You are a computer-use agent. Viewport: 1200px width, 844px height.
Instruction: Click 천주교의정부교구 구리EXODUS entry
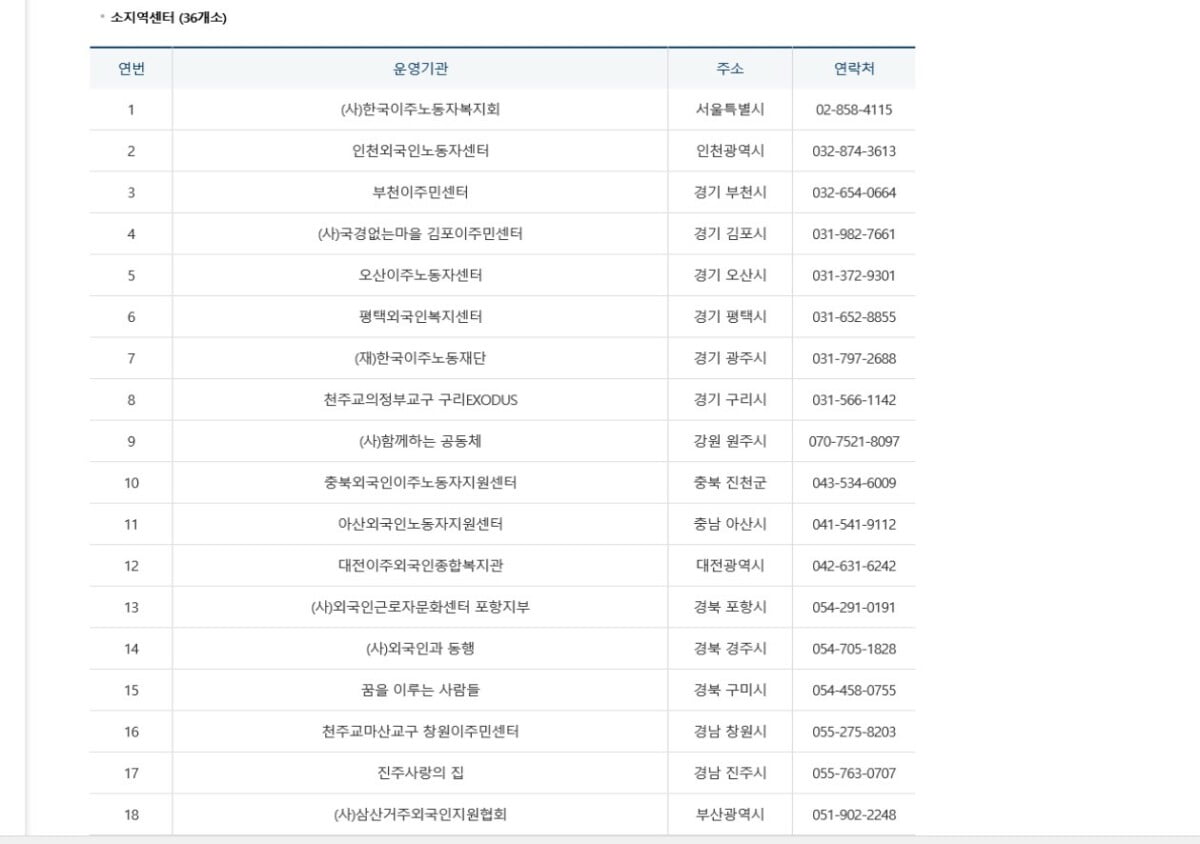point(420,400)
